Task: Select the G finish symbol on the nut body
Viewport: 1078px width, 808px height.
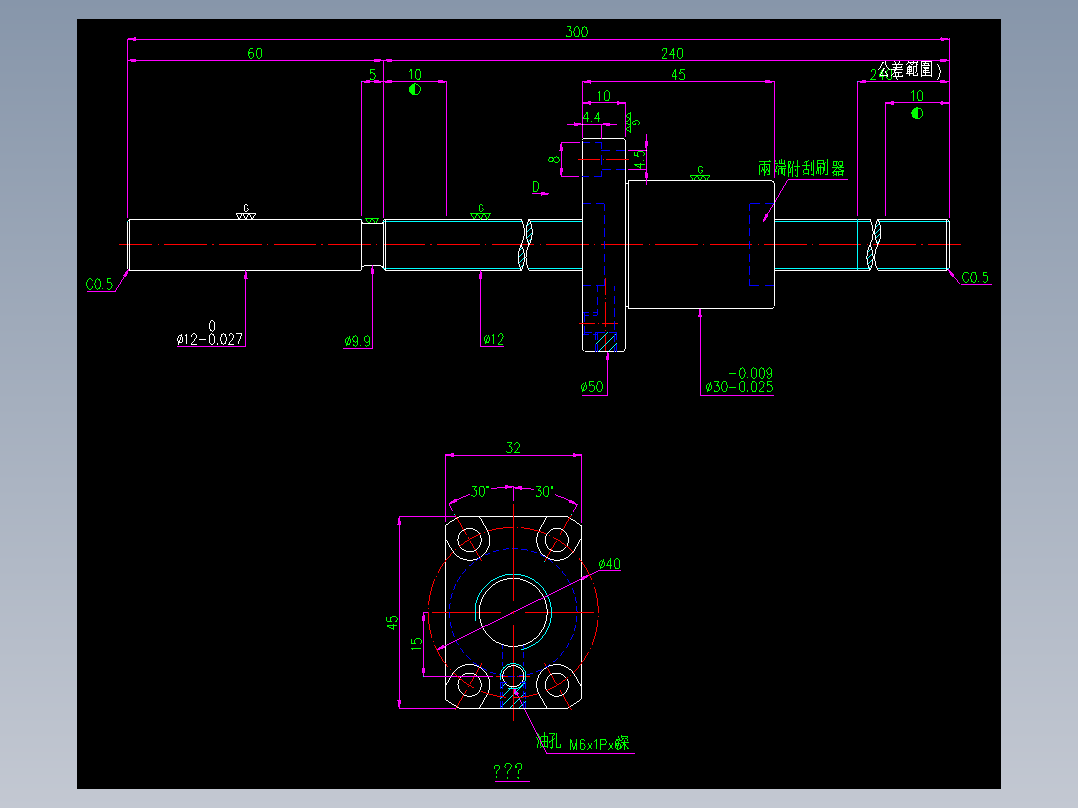Action: click(700, 172)
